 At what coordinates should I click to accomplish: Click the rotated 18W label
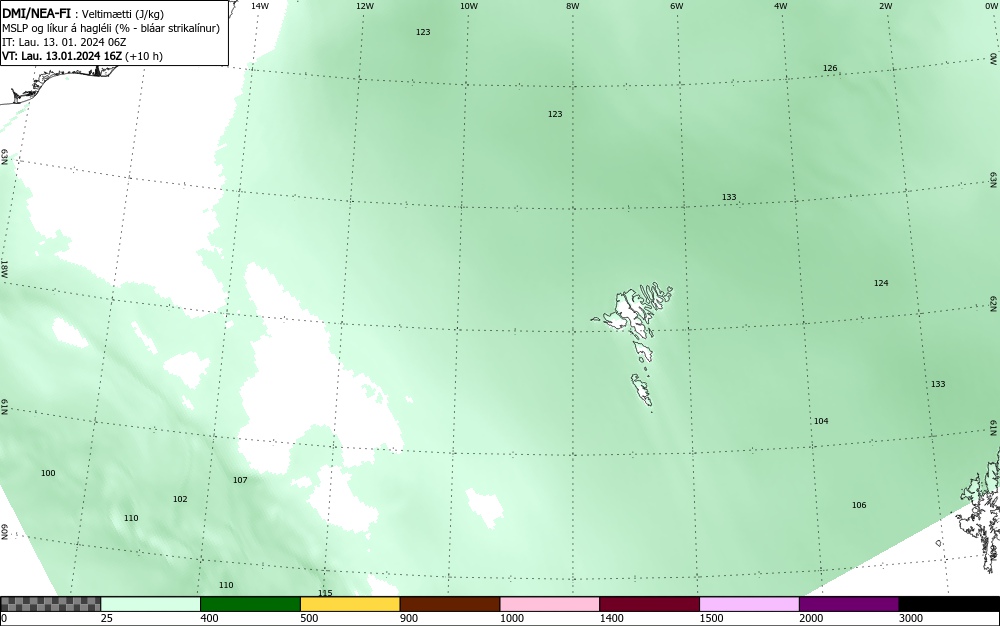[x=4, y=268]
